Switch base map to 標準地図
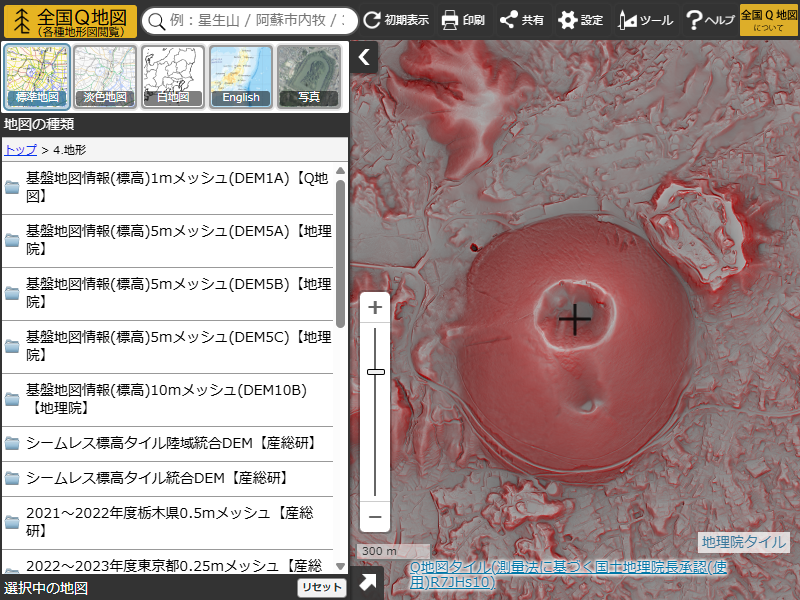The width and height of the screenshot is (800, 600). pos(37,77)
